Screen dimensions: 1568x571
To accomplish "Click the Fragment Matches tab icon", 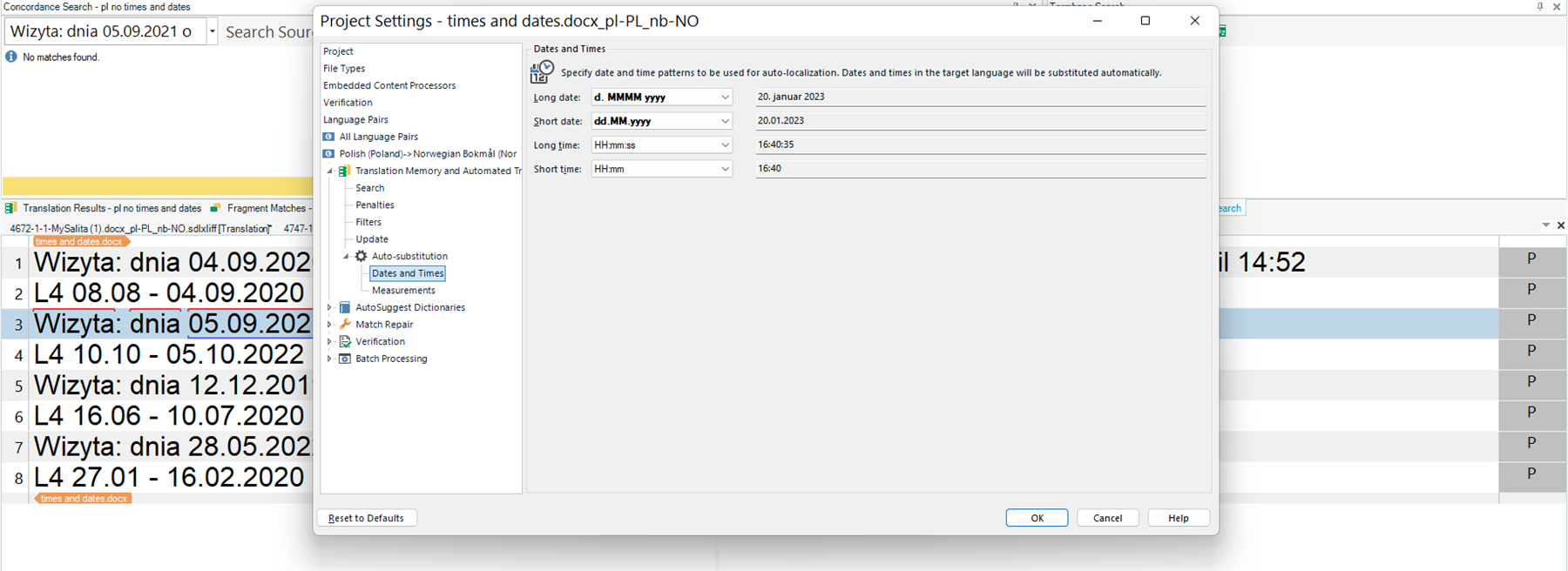I will click(x=215, y=208).
